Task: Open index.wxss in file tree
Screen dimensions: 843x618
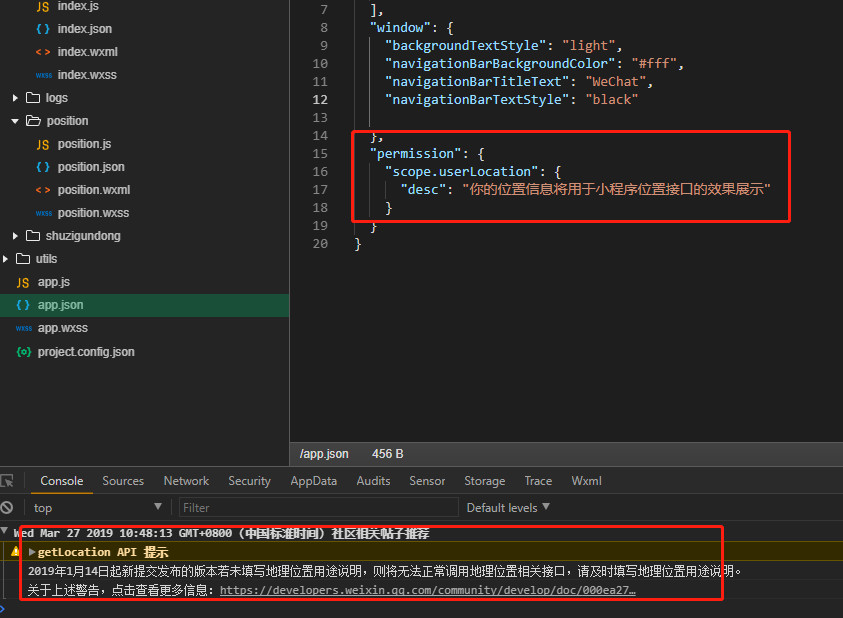Action: [x=87, y=75]
